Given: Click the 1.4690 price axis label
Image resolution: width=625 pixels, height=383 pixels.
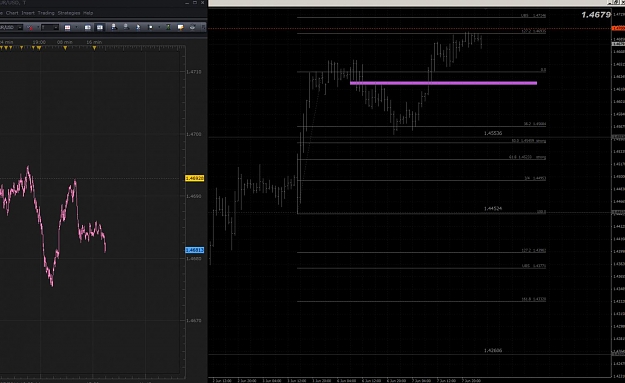Looking at the screenshot, I should click(x=194, y=196).
